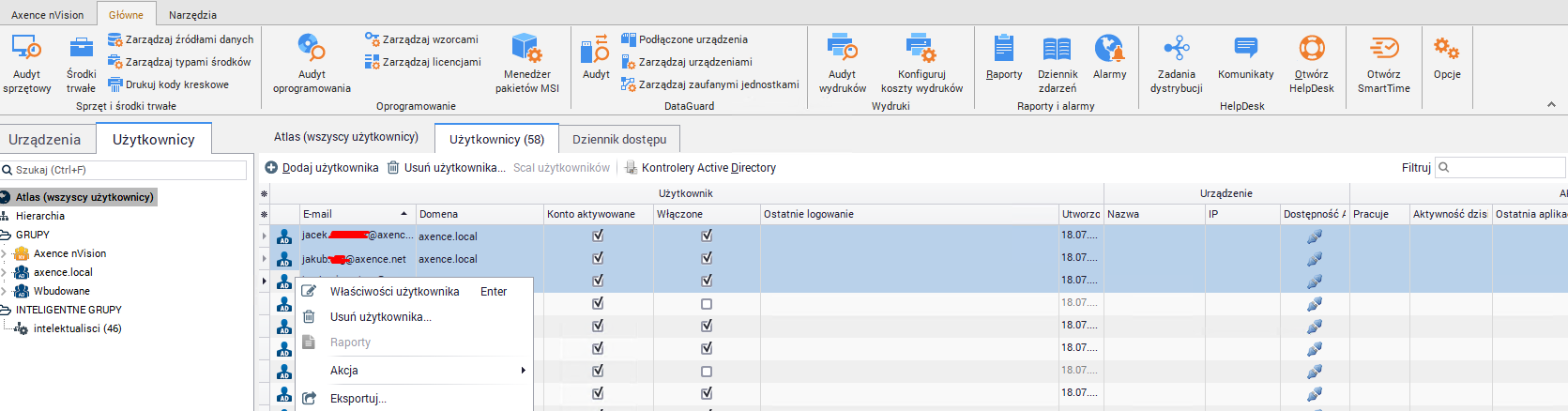The width and height of the screenshot is (1568, 411).
Task: Click the Filtruj input field
Action: click(x=1500, y=167)
